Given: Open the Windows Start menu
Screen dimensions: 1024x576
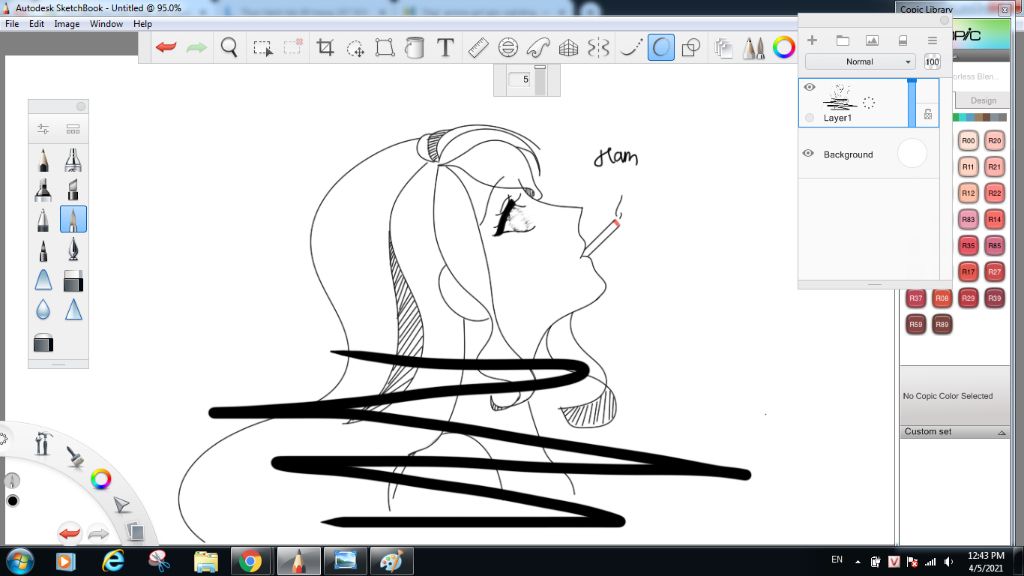Looking at the screenshot, I should [19, 561].
